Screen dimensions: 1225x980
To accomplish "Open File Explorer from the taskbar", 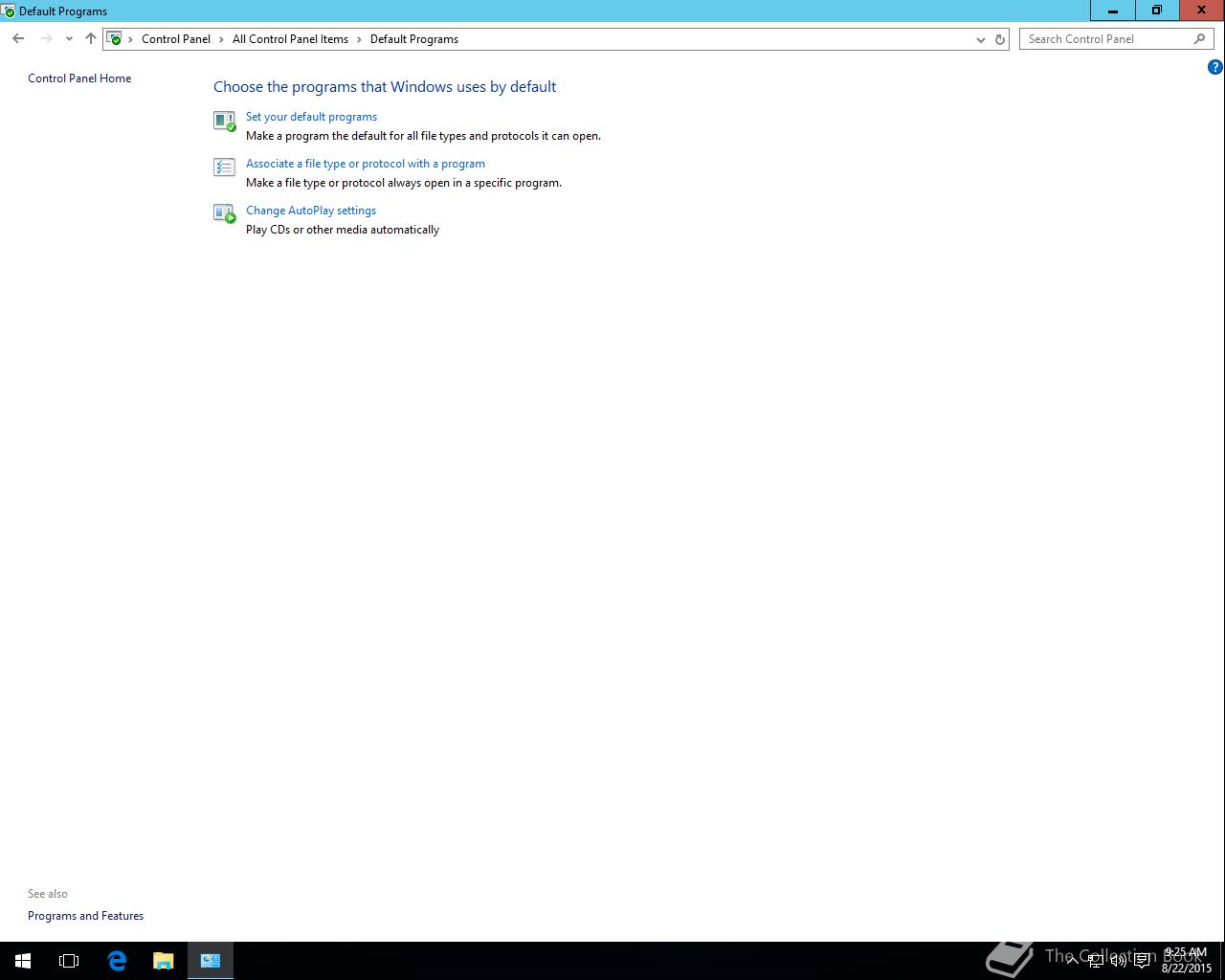I will tap(164, 961).
